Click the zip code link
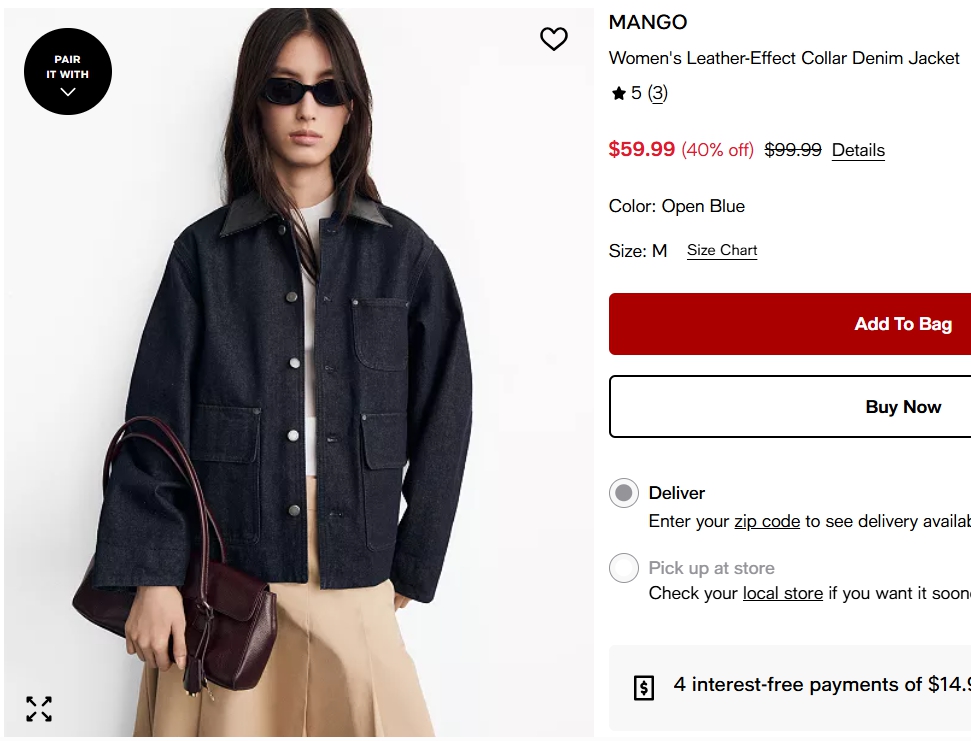971x741 pixels. 767,521
